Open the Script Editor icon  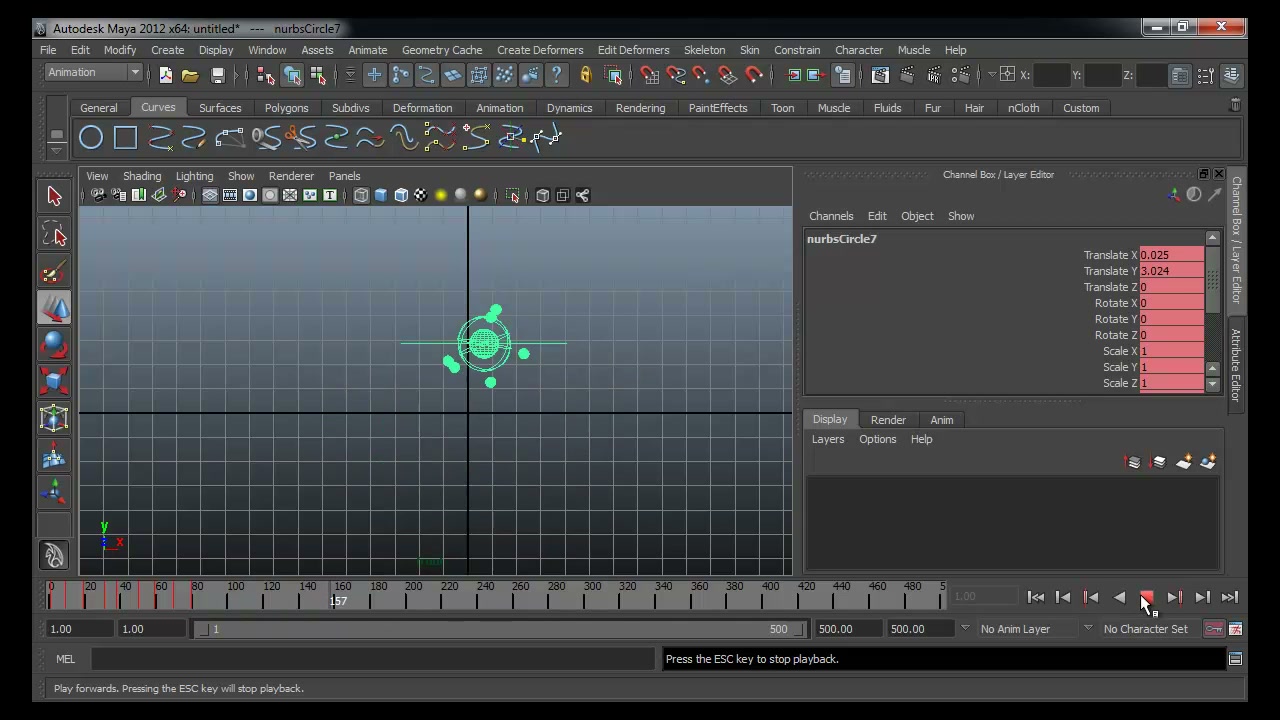[x=1235, y=659]
